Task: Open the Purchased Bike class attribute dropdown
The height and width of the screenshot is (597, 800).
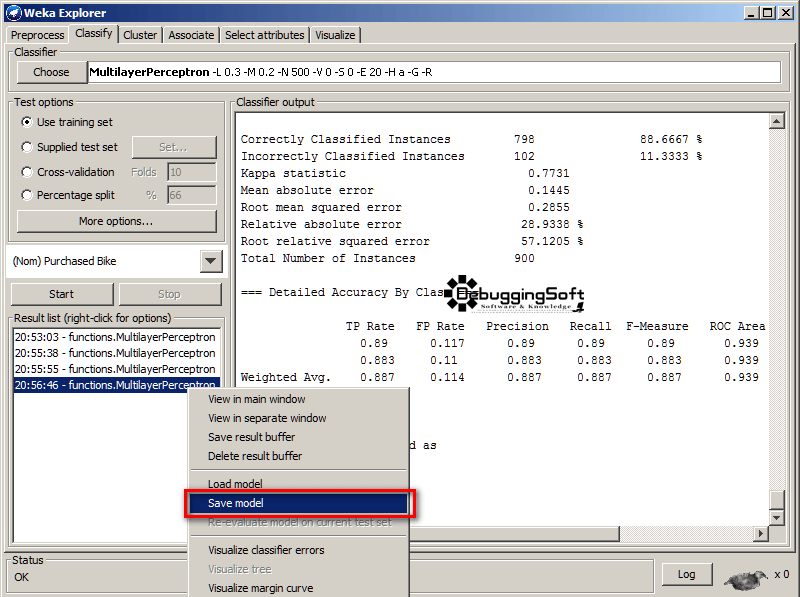Action: pyautogui.click(x=210, y=261)
